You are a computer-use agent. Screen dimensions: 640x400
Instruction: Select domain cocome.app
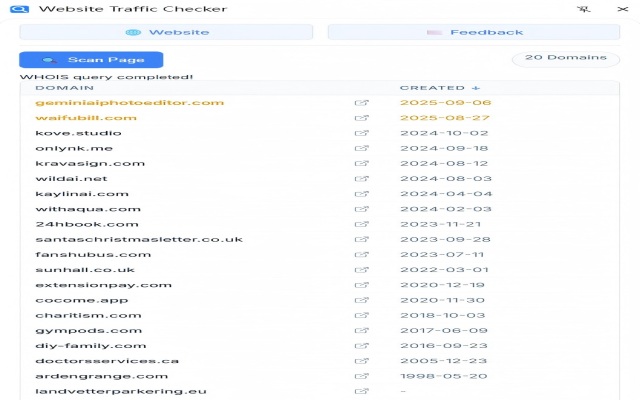tap(82, 300)
